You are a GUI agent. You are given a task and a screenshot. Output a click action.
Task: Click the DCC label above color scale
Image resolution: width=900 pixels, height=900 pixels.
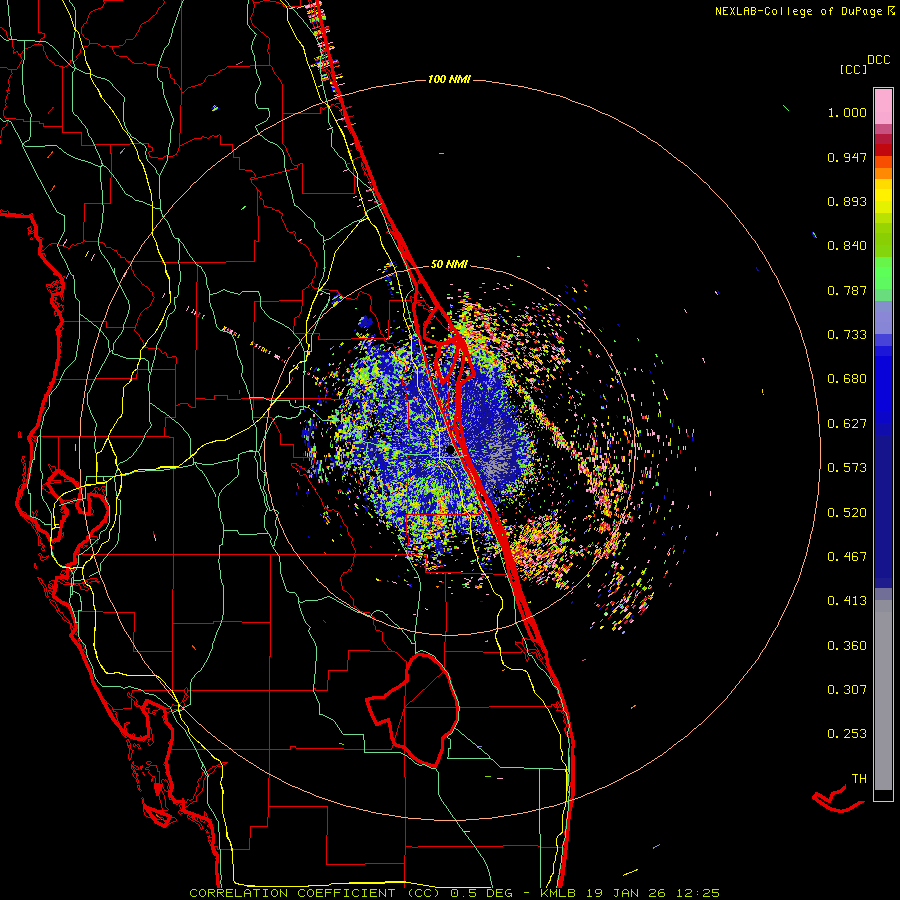(x=879, y=60)
